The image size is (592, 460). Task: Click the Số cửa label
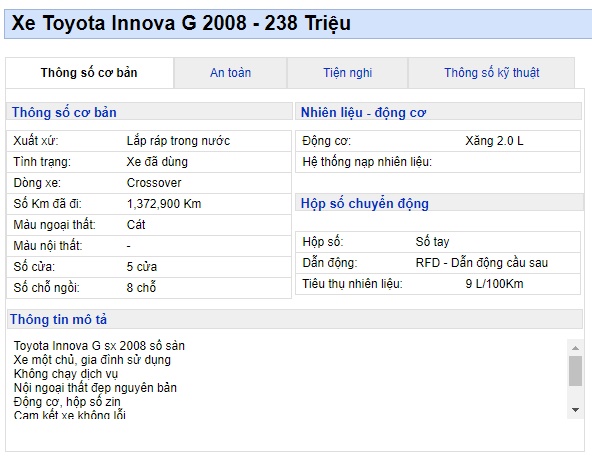pos(34,267)
